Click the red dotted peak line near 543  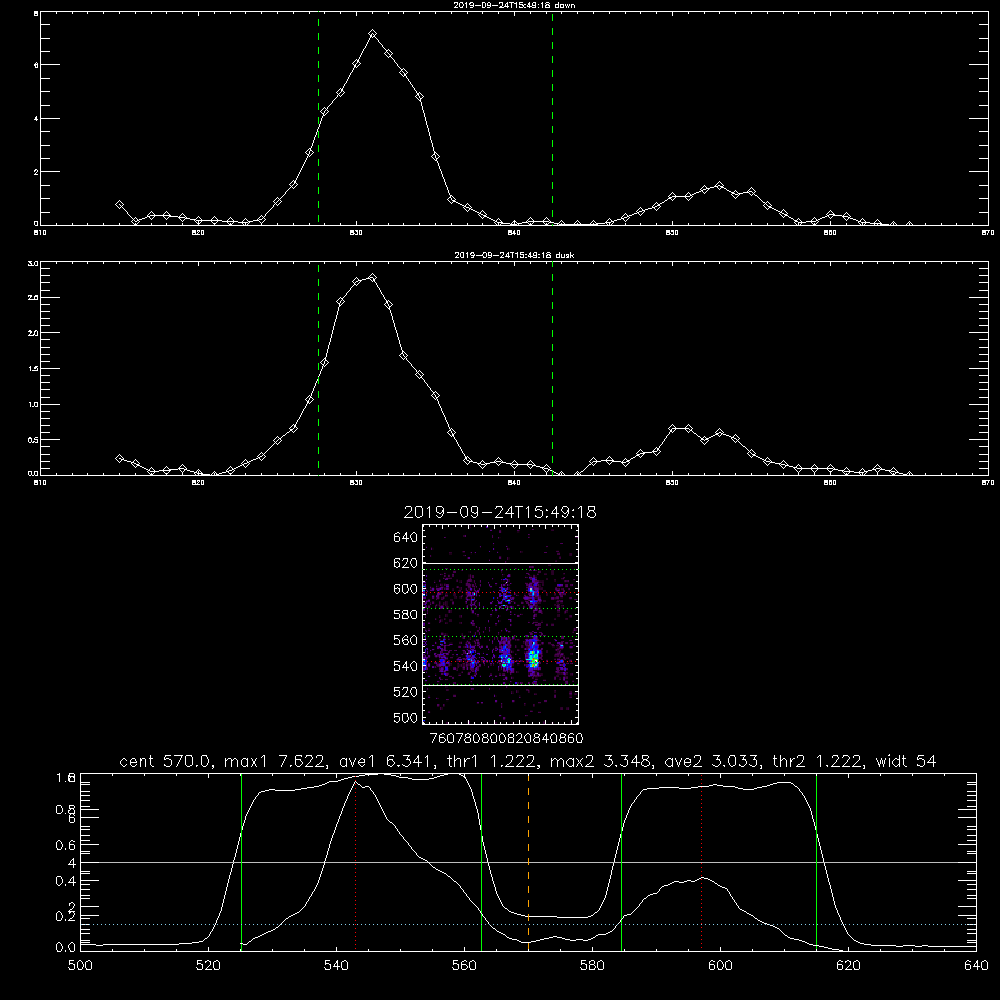(355, 864)
